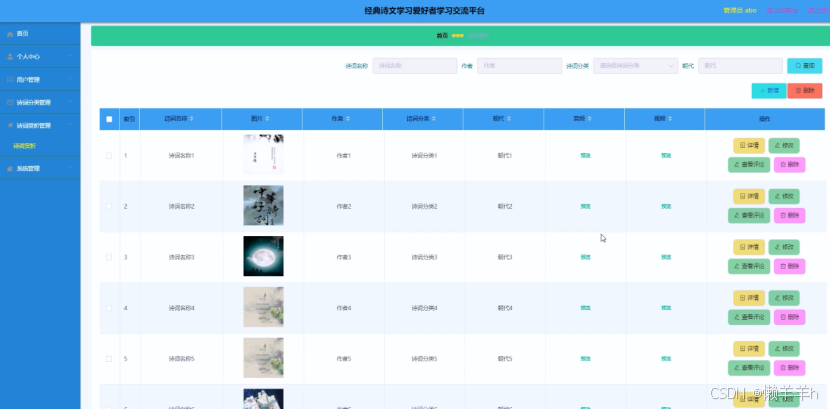
Task: Tick the checkbox for row 诗词名称2
Action: coord(109,207)
